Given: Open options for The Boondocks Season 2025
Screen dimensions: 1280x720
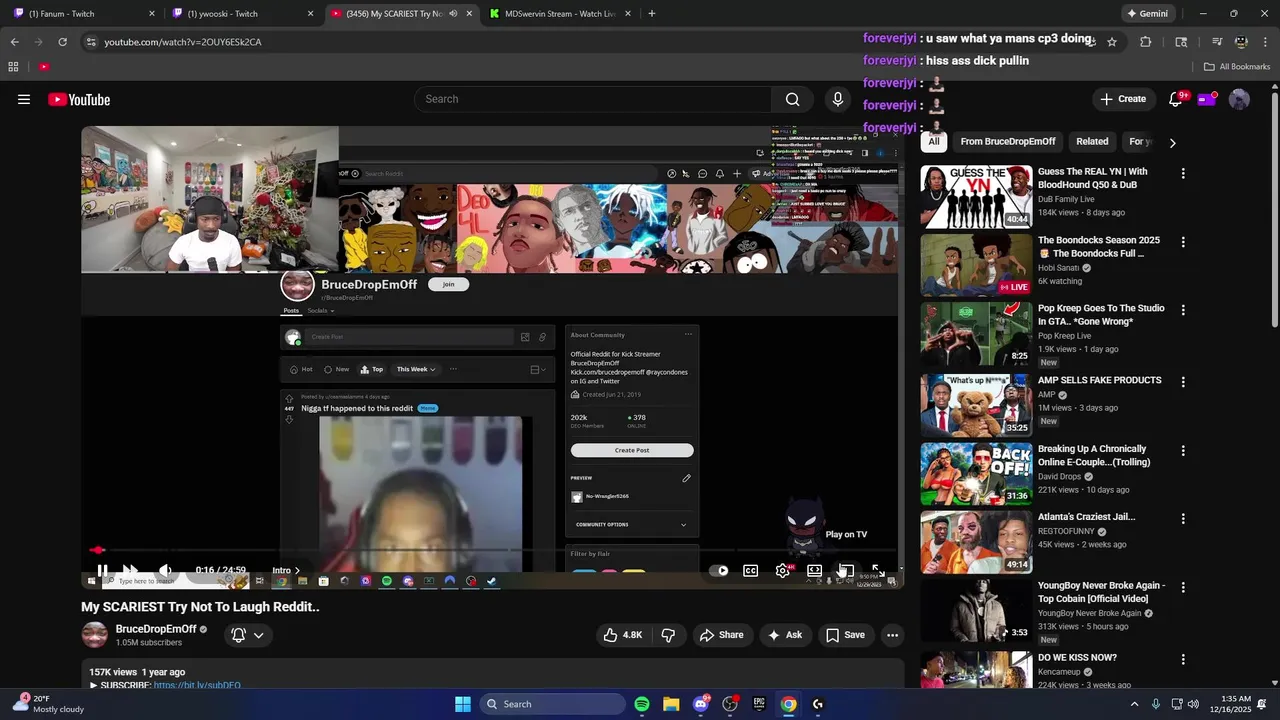Looking at the screenshot, I should [1183, 242].
